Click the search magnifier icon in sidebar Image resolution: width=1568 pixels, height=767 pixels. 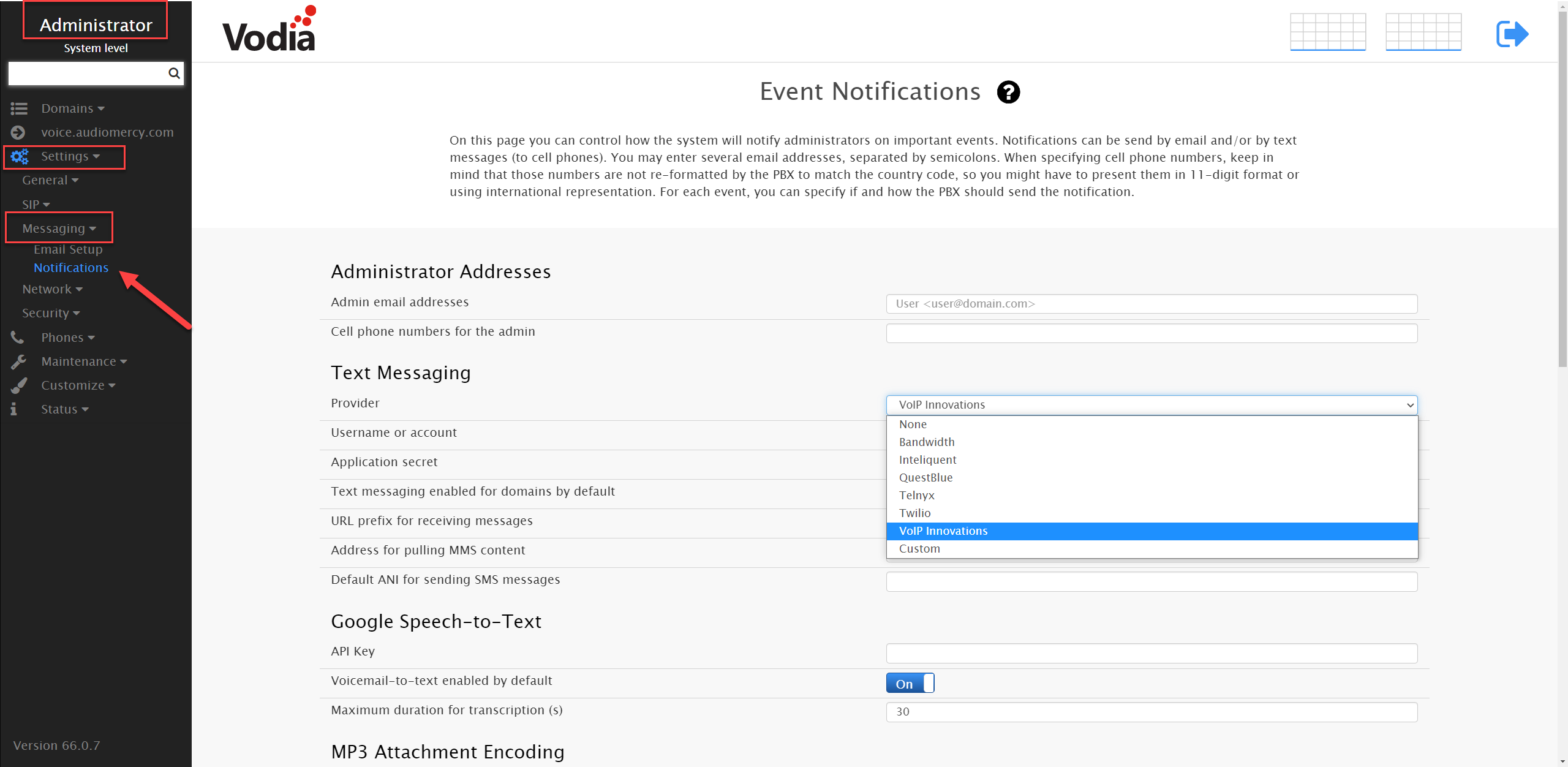(174, 74)
